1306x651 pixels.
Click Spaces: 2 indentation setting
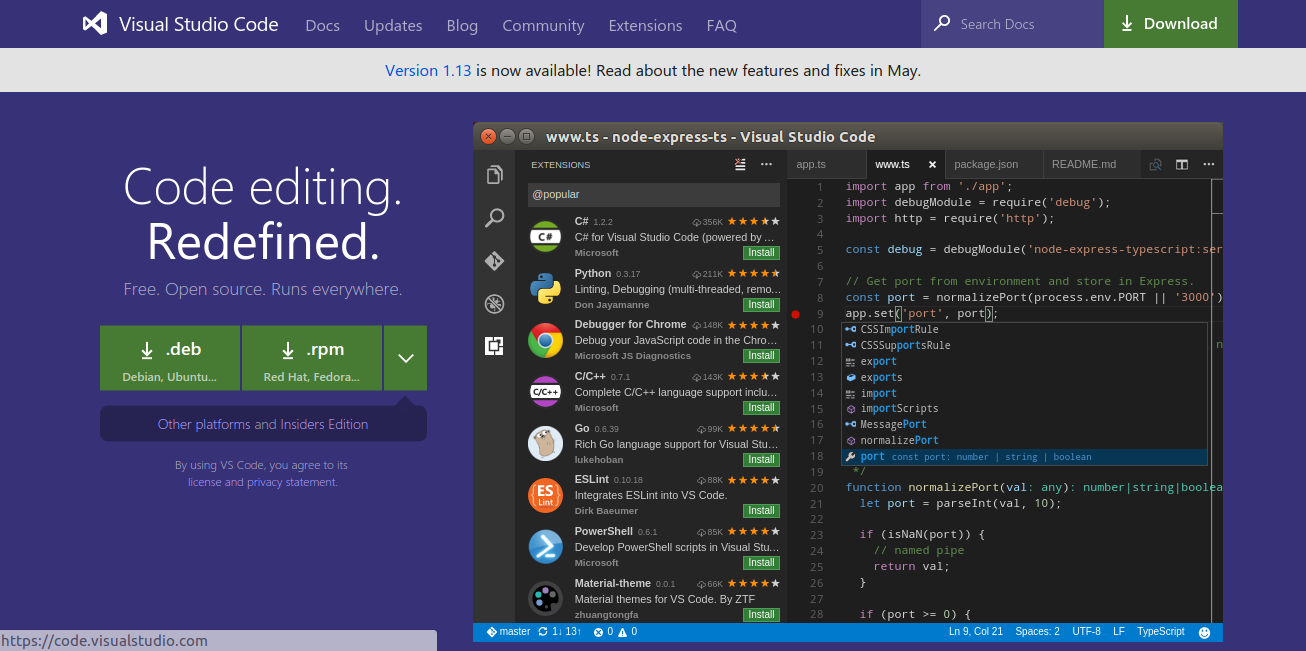(1037, 632)
